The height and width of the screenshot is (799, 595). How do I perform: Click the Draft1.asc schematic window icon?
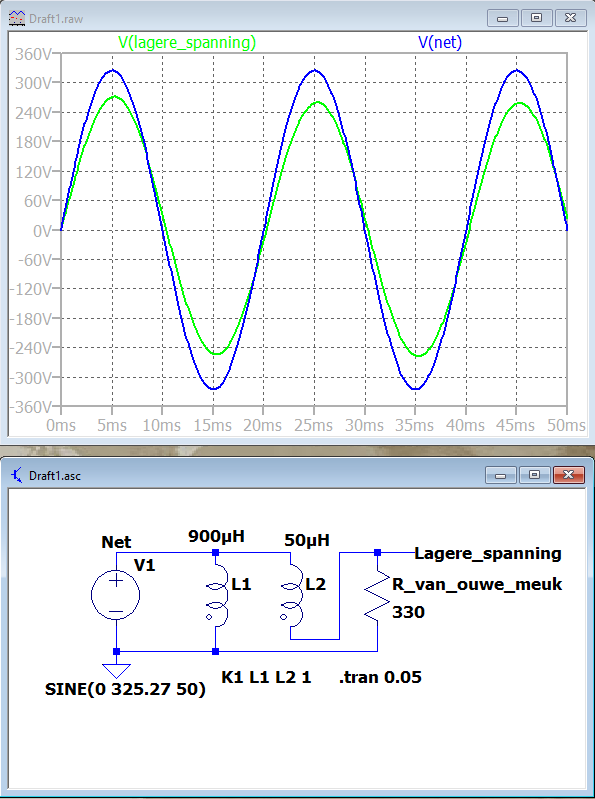[x=17, y=476]
